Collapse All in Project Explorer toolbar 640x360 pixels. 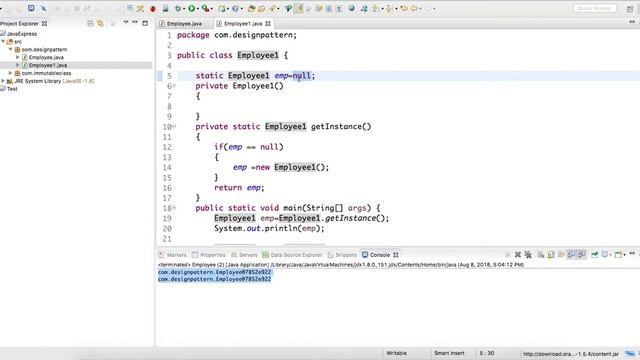click(90, 24)
